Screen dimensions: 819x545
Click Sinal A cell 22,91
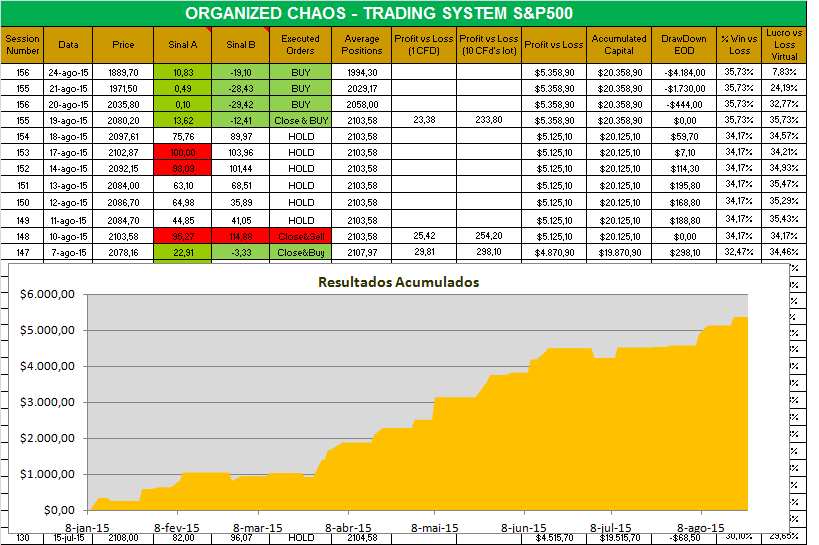point(183,252)
